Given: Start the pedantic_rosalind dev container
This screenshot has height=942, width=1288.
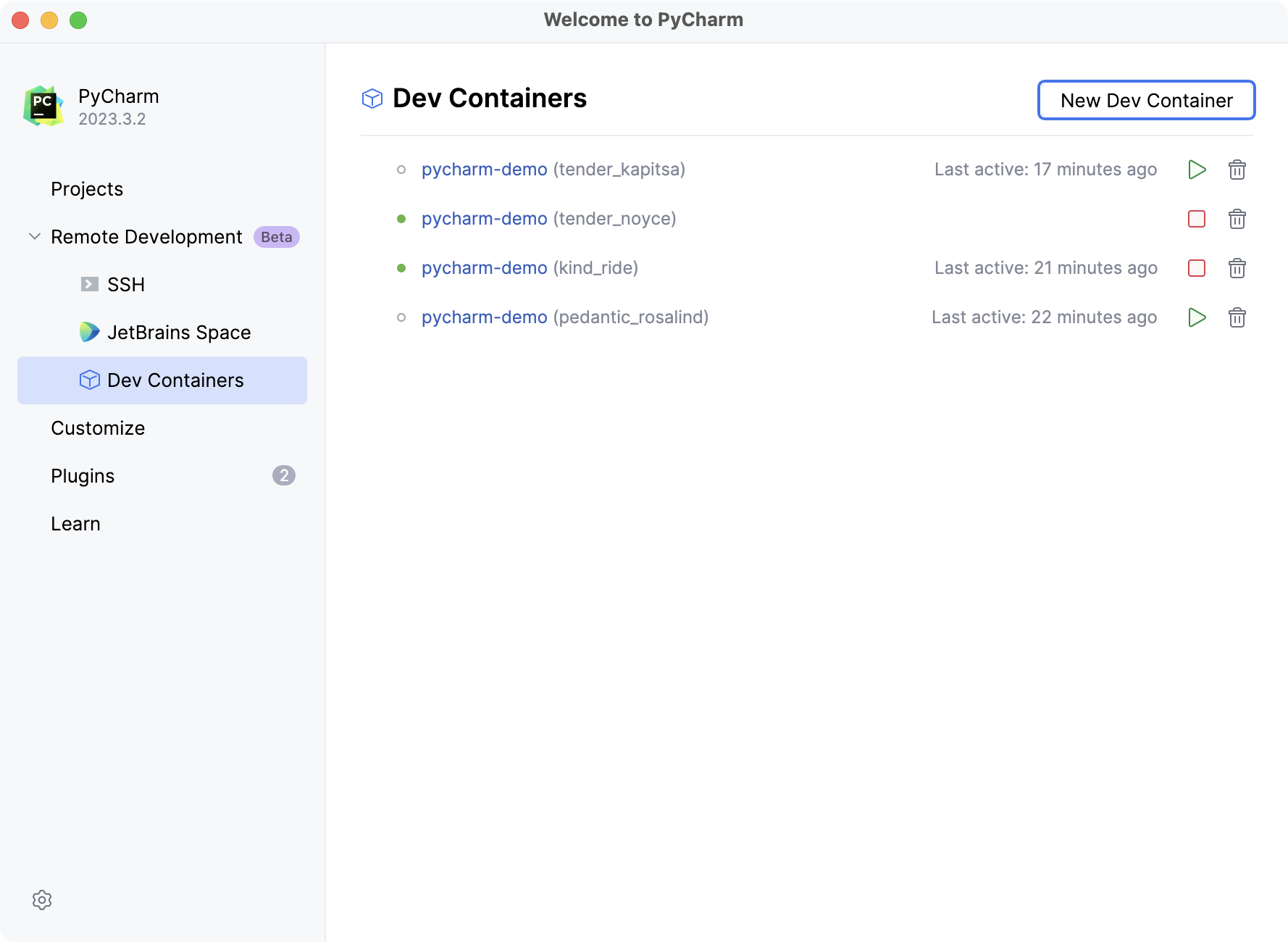Looking at the screenshot, I should (1197, 317).
